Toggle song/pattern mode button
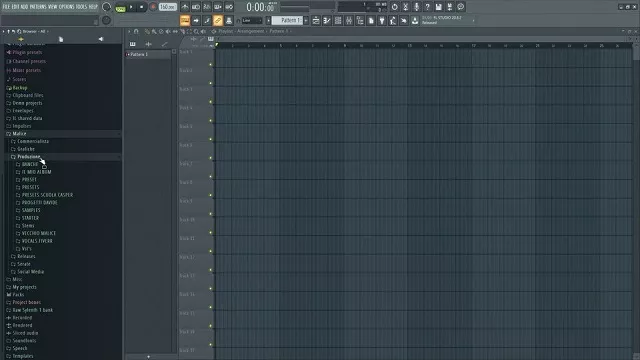 click(x=120, y=7)
